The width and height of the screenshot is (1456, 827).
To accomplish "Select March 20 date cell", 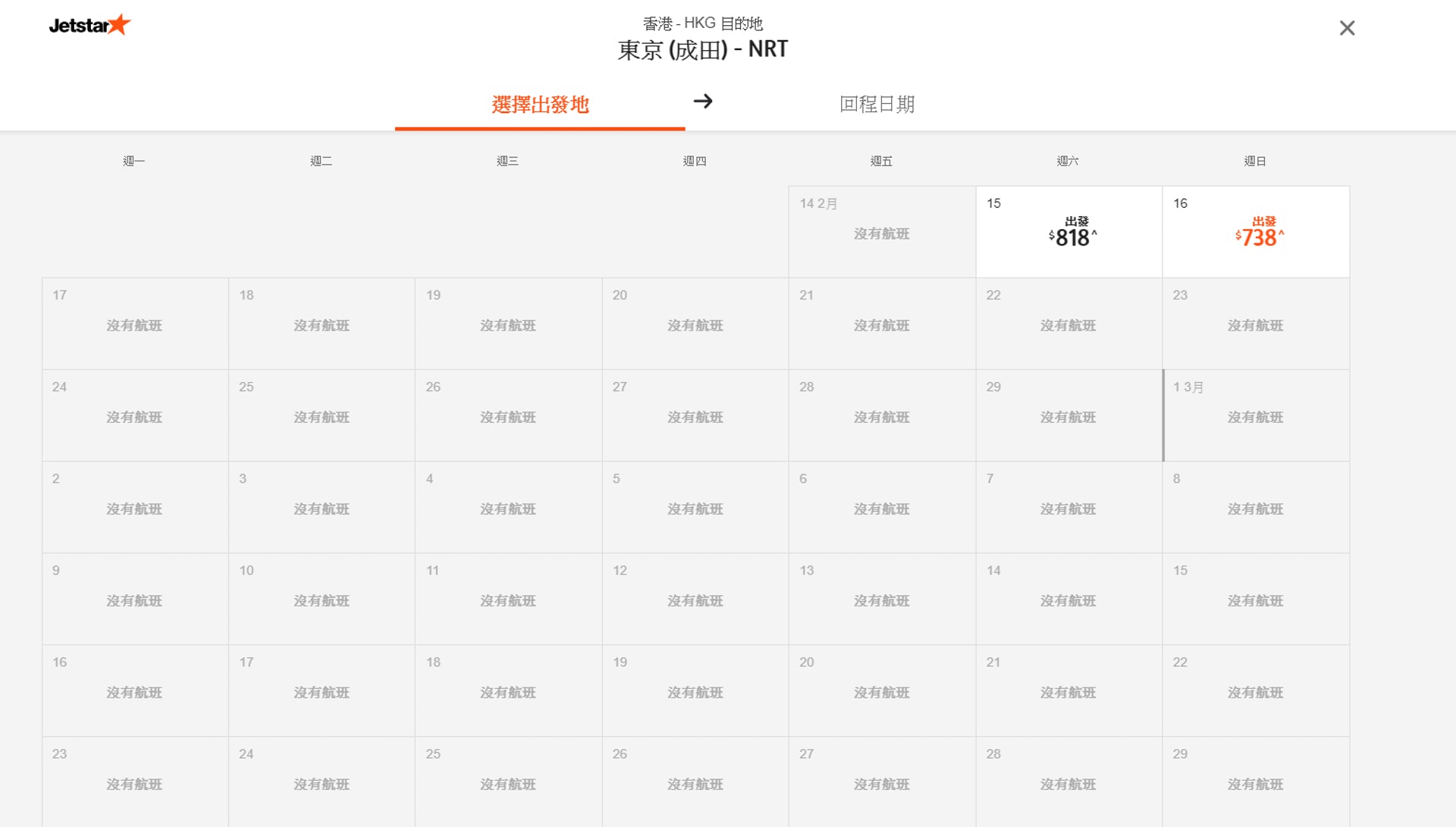I will click(881, 691).
